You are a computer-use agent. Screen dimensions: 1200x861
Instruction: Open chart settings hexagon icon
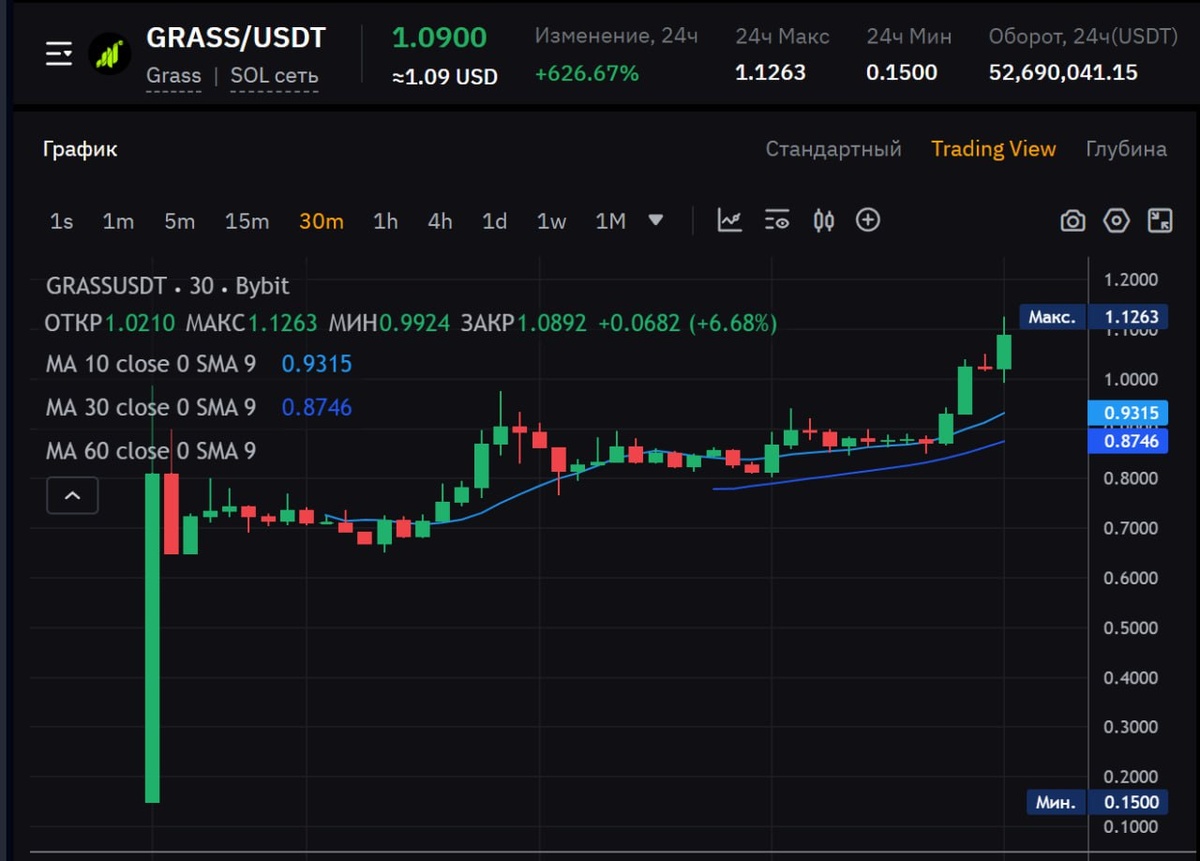1117,221
